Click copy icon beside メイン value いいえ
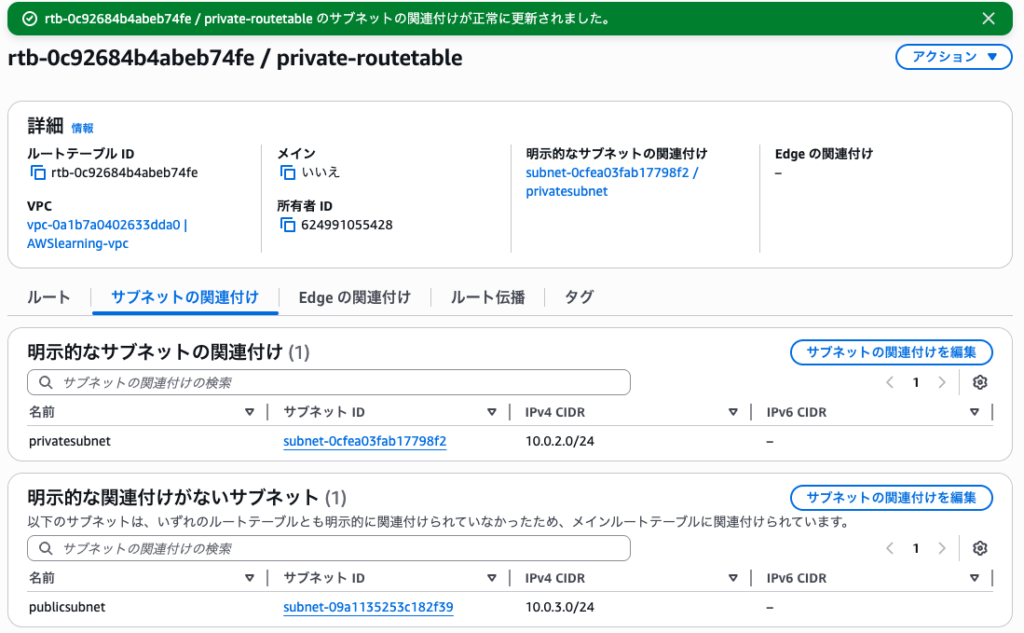Screen dimensions: 1024x633 288,173
